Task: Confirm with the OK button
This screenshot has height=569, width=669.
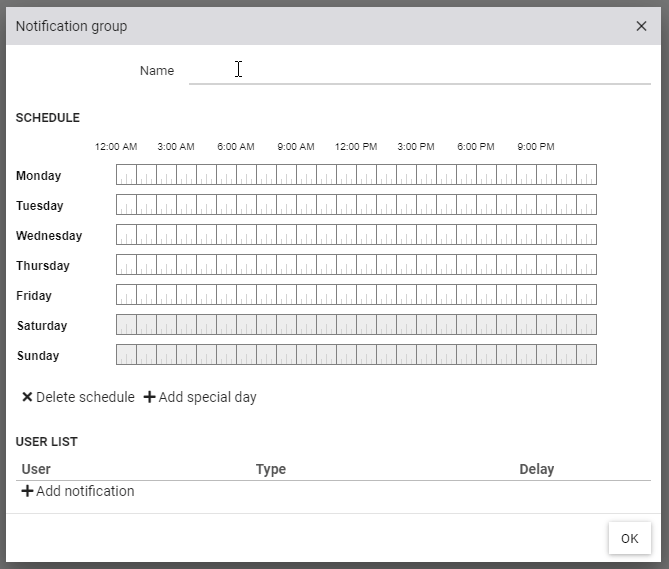Action: (x=629, y=538)
